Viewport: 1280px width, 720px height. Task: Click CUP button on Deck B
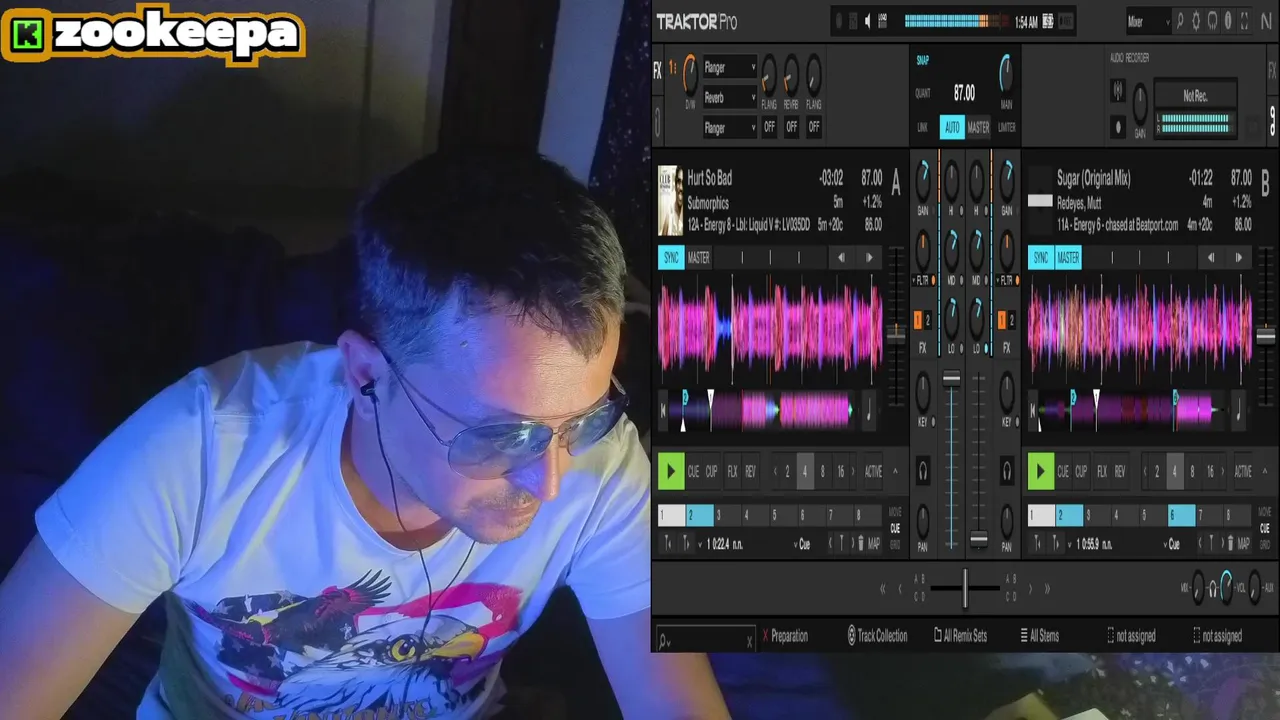tap(1081, 471)
